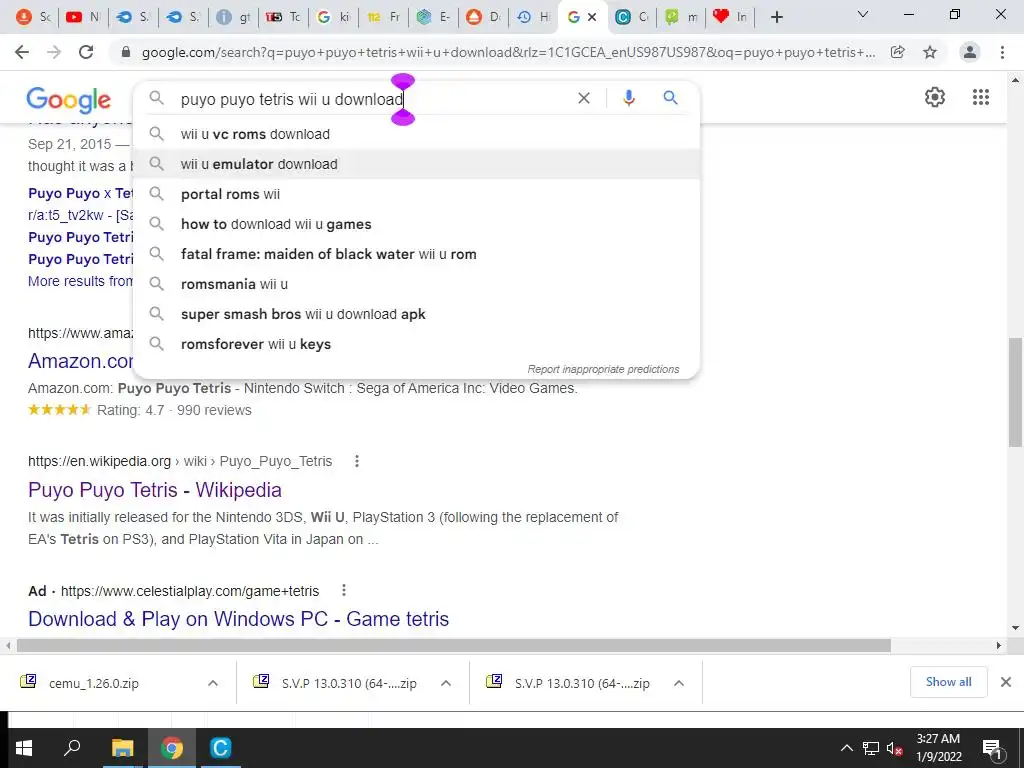The height and width of the screenshot is (768, 1024).
Task: Open options for second S.V.P 13.0.310 download
Action: (679, 683)
